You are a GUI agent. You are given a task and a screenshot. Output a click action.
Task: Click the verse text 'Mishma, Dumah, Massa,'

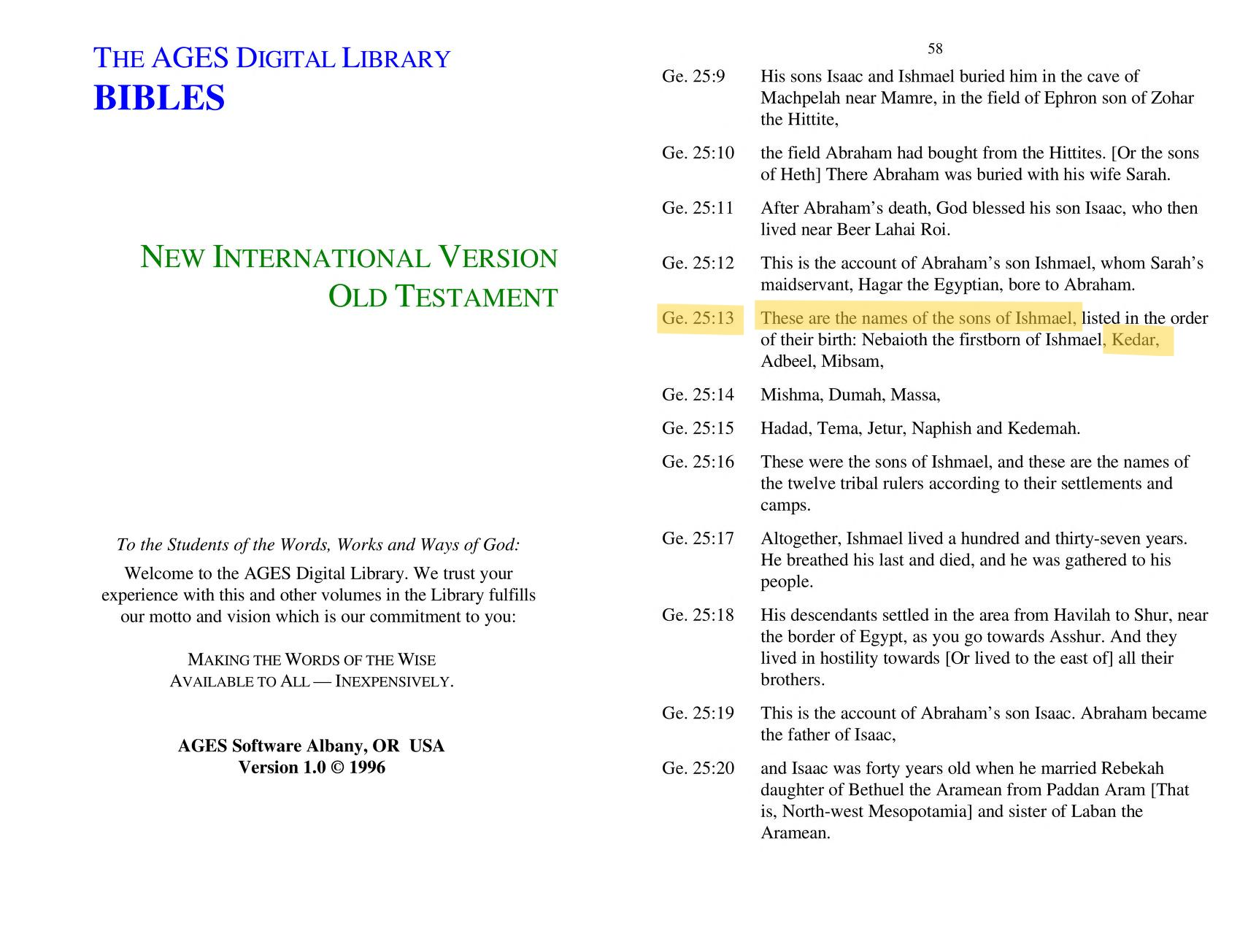(x=850, y=395)
